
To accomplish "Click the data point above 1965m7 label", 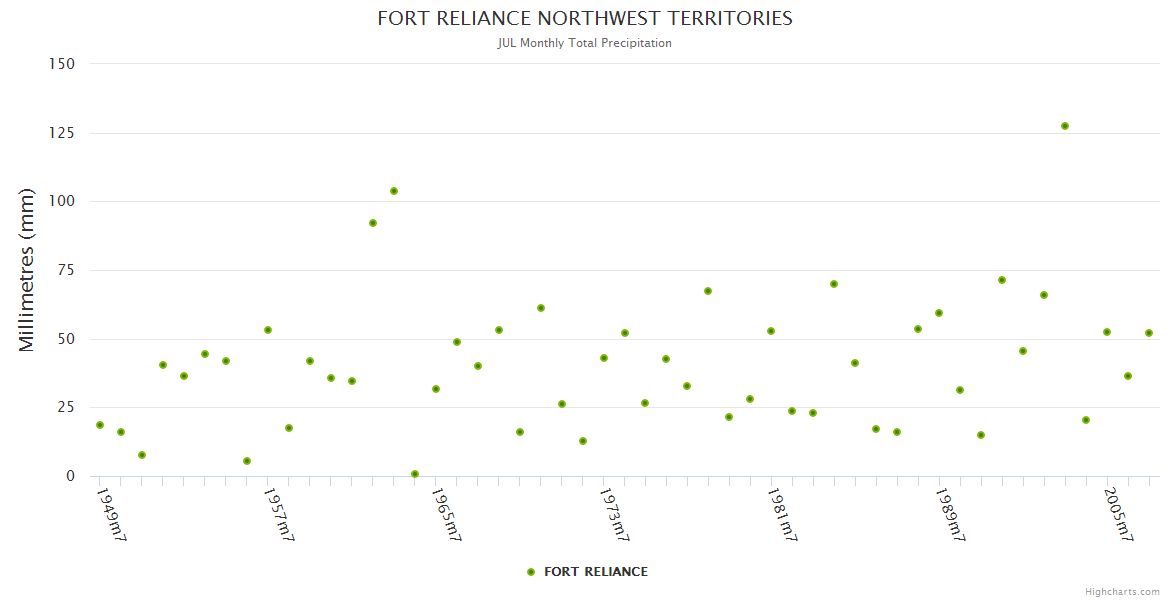I will click(x=436, y=389).
